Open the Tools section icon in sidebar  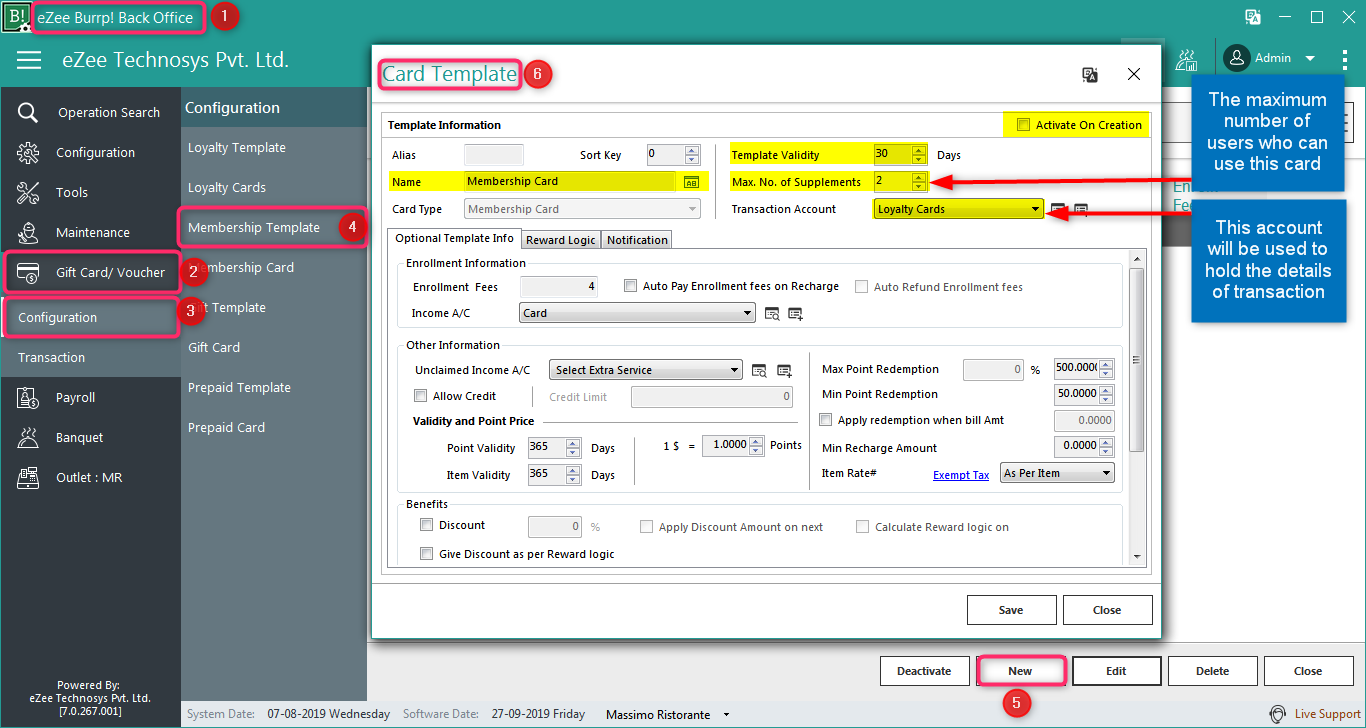tap(28, 192)
